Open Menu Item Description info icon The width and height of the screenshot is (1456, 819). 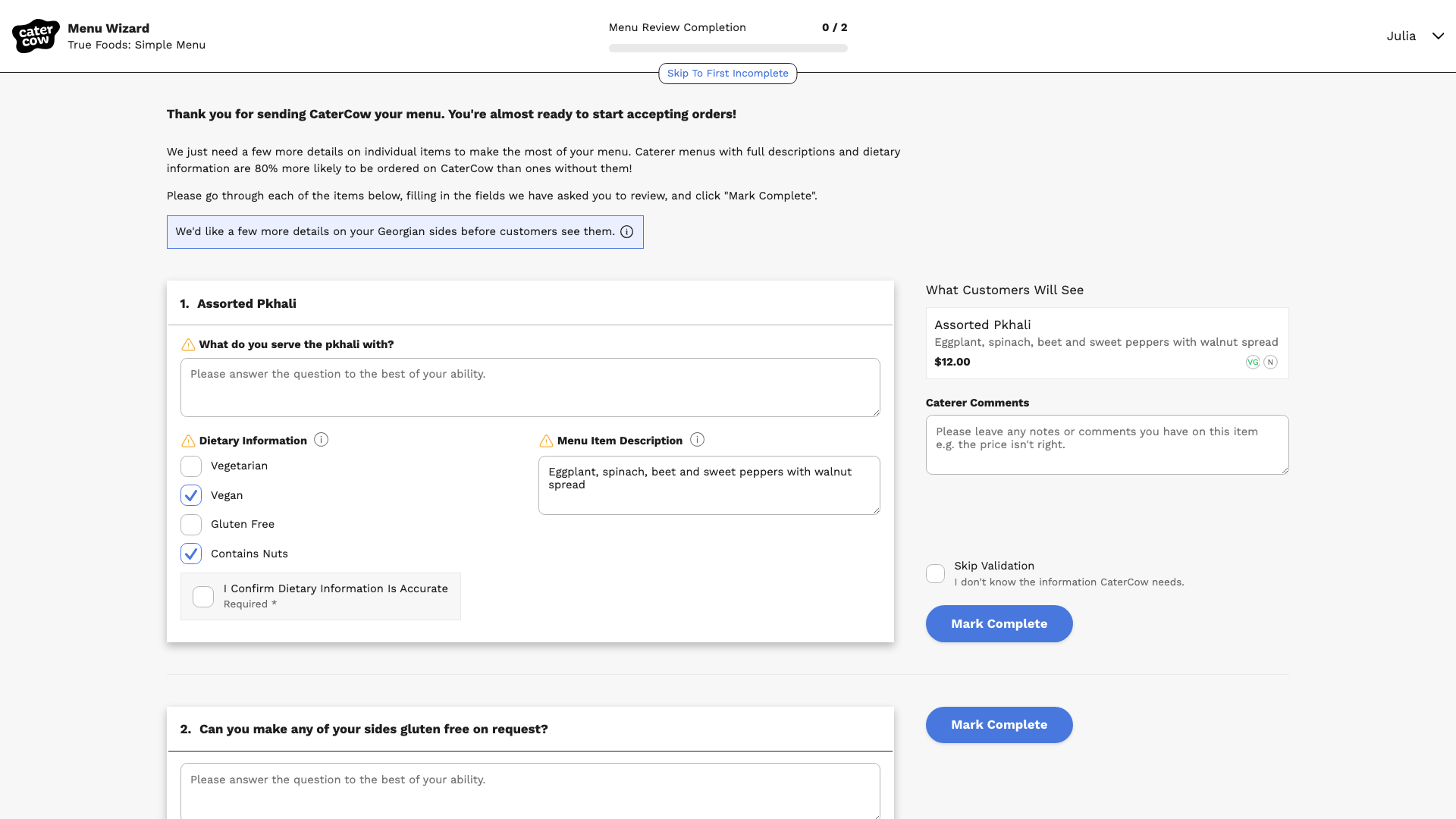[x=697, y=440]
